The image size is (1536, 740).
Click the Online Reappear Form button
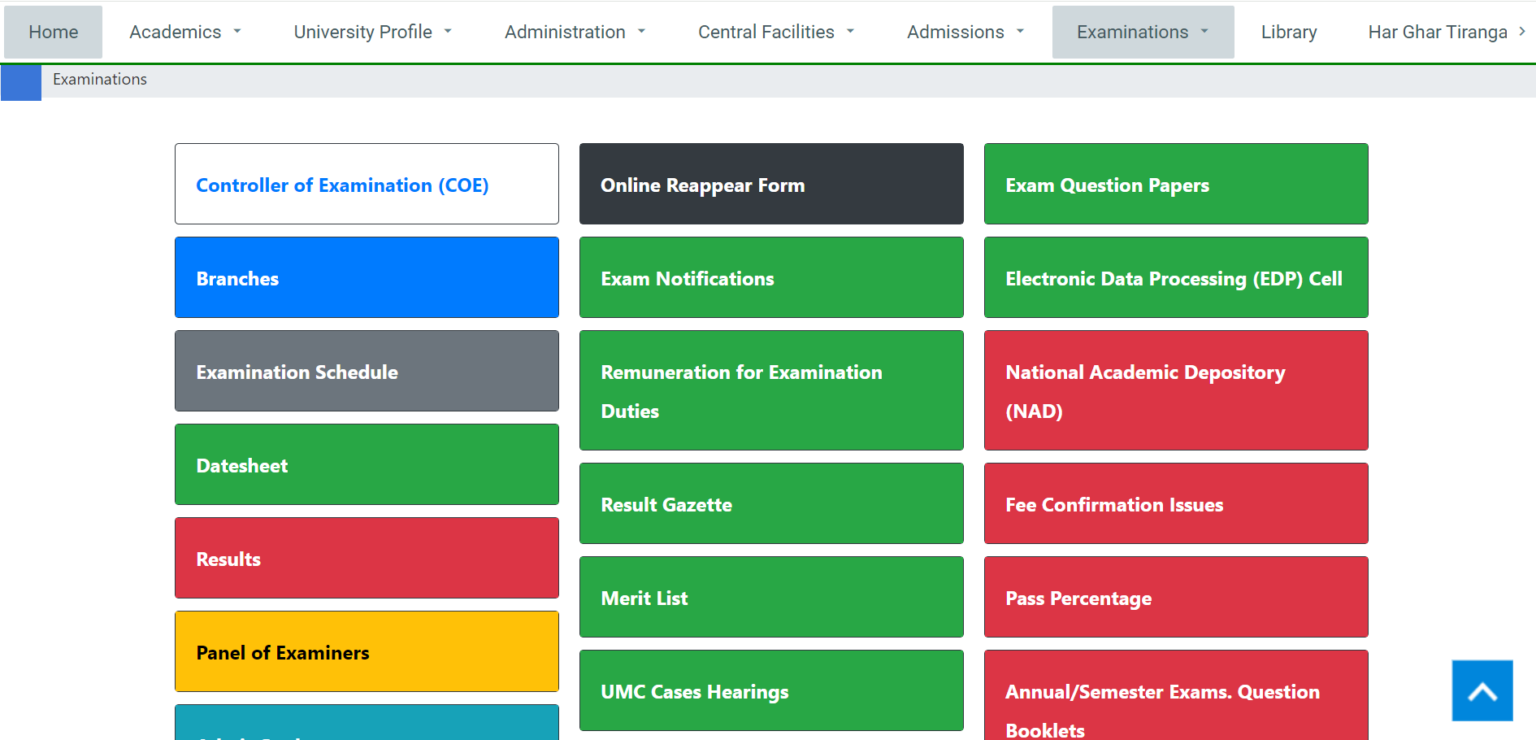tap(771, 184)
